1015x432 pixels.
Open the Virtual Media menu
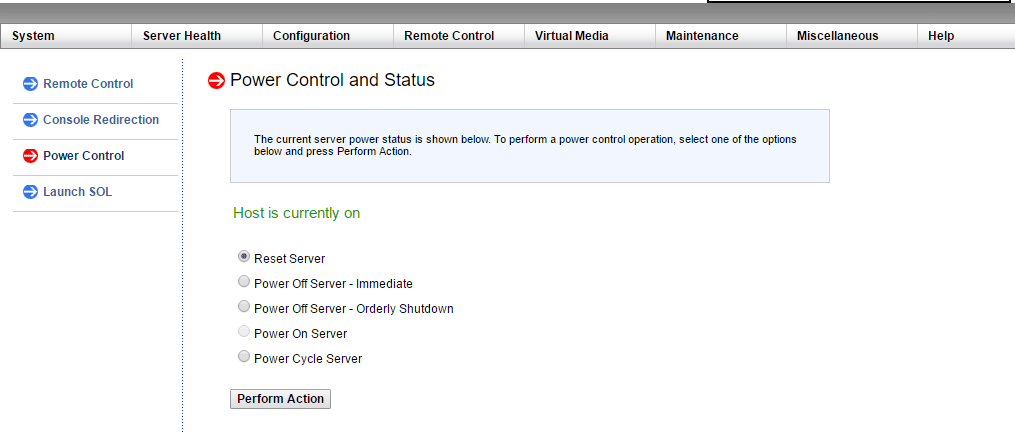(571, 36)
